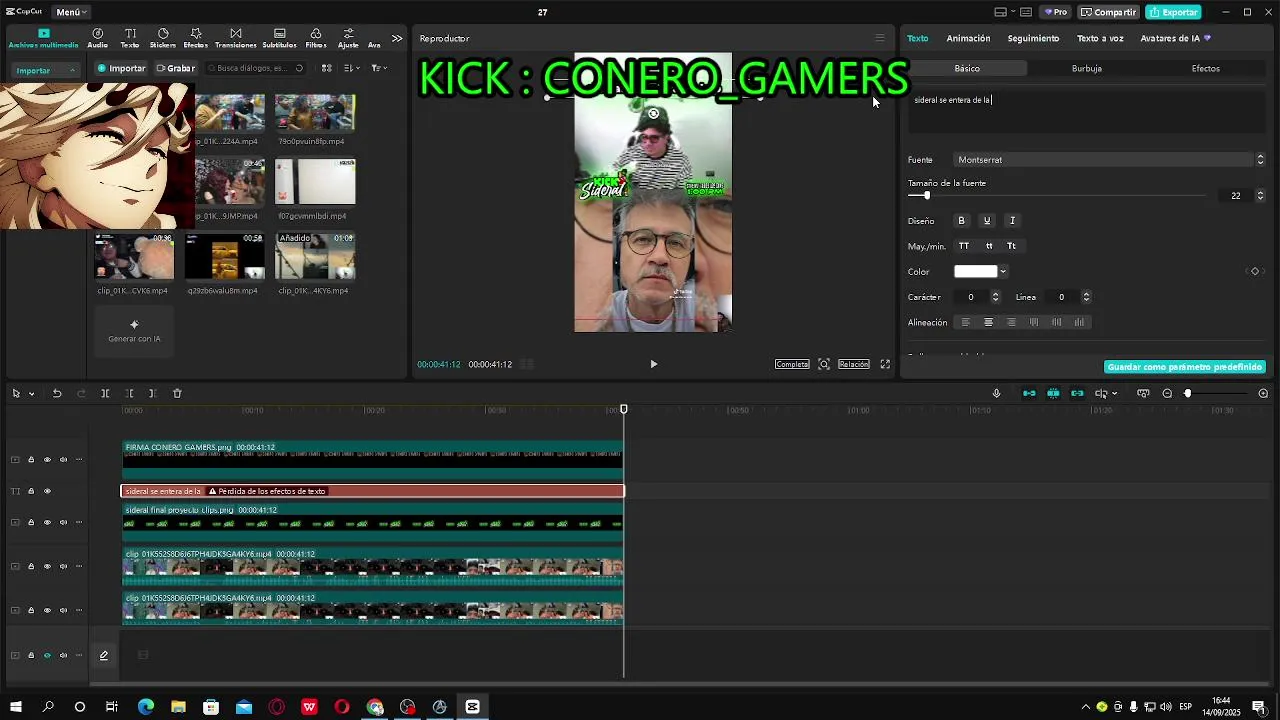
Task: Open the media sort dropdown
Action: 351,68
